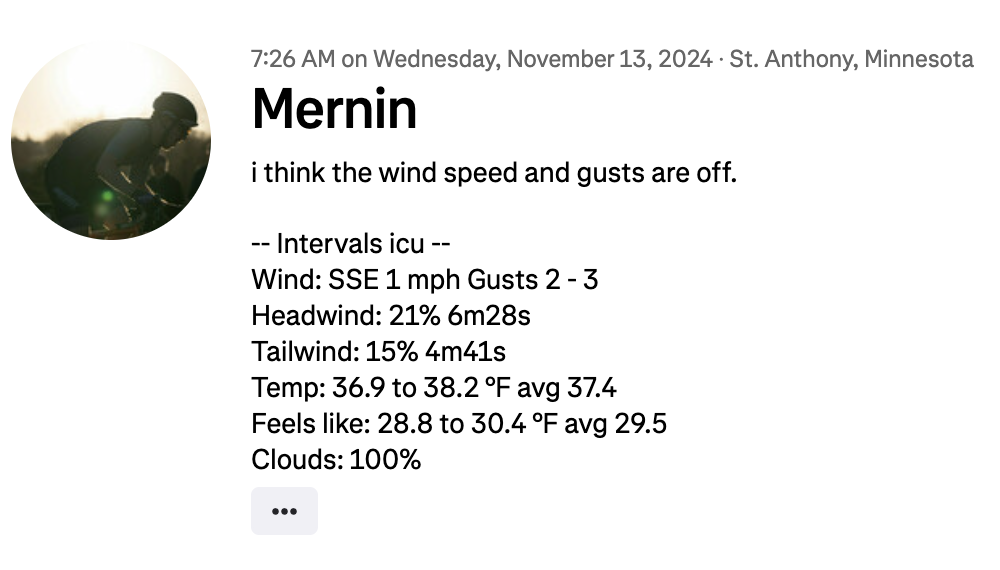Image resolution: width=1000 pixels, height=570 pixels.
Task: Click the Clouds: 100% line
Action: (336, 460)
